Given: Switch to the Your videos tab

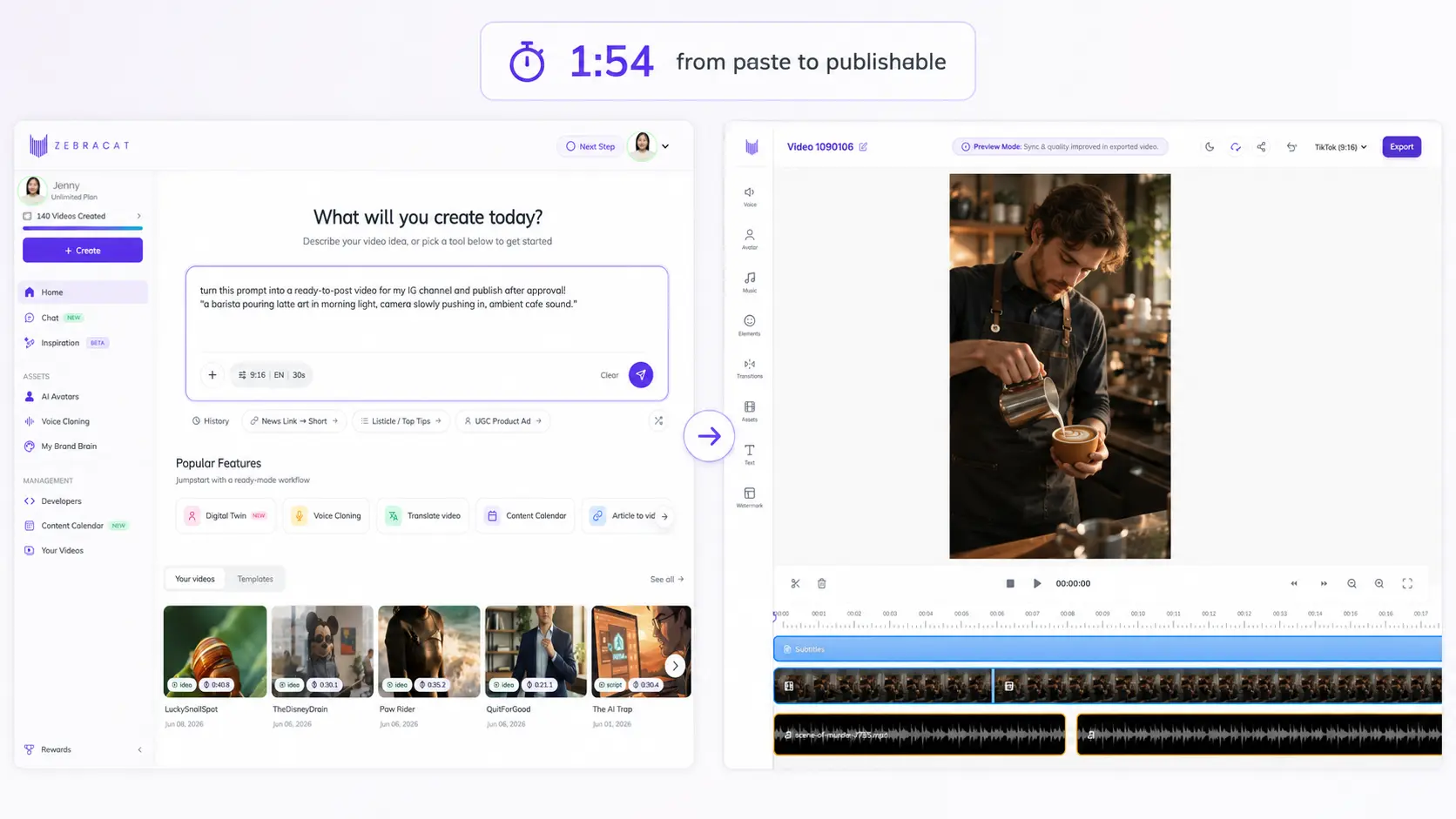Looking at the screenshot, I should (x=194, y=579).
